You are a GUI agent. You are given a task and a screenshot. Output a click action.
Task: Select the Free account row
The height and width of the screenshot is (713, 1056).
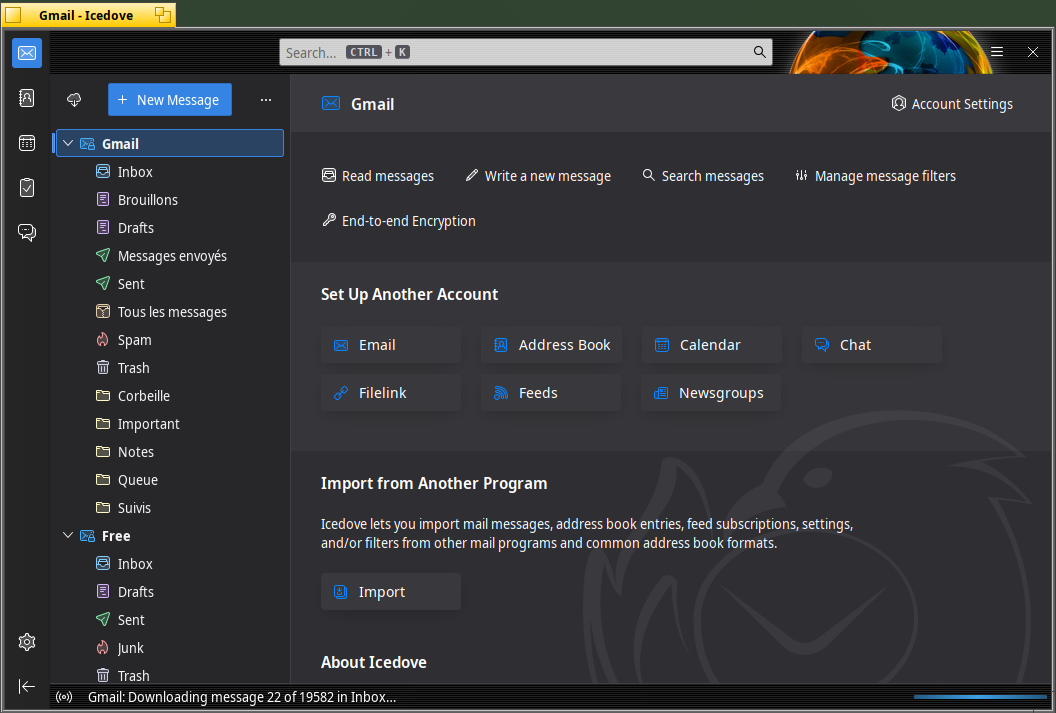pyautogui.click(x=170, y=536)
